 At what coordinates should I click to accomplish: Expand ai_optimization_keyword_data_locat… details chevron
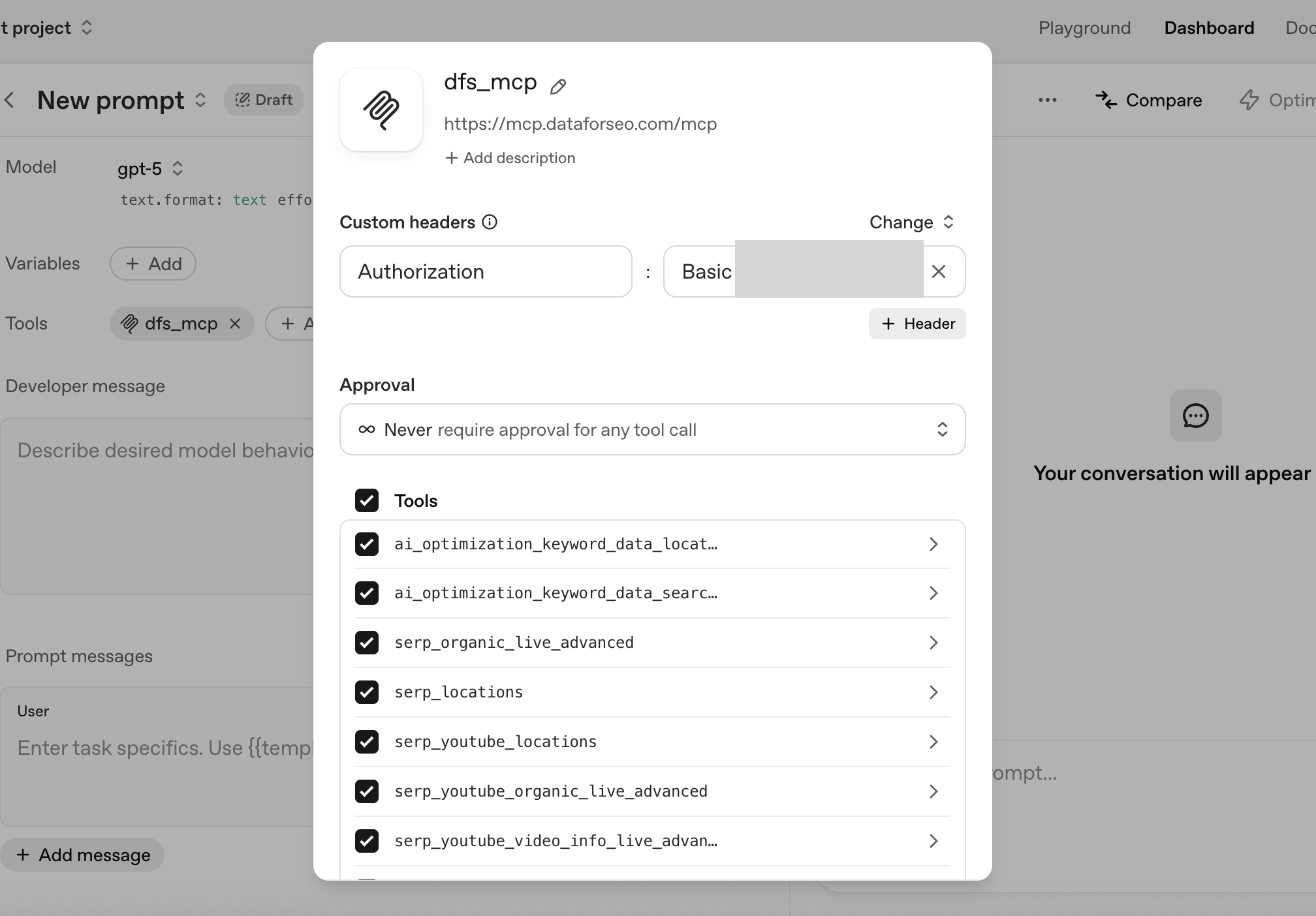click(x=933, y=544)
